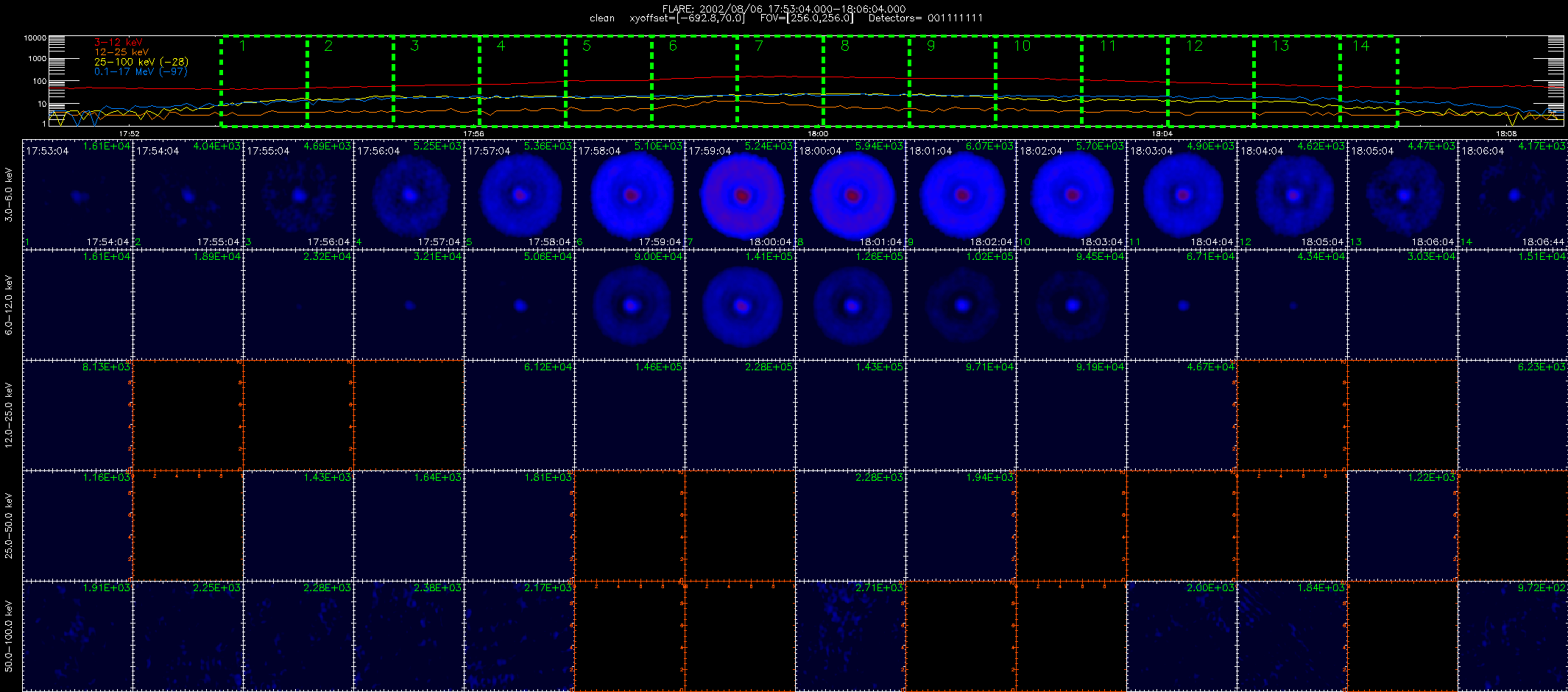Screen dimensions: 1568x692
Task: Click the xyoffset=[-692.8,70.0] text
Action: coord(688,18)
